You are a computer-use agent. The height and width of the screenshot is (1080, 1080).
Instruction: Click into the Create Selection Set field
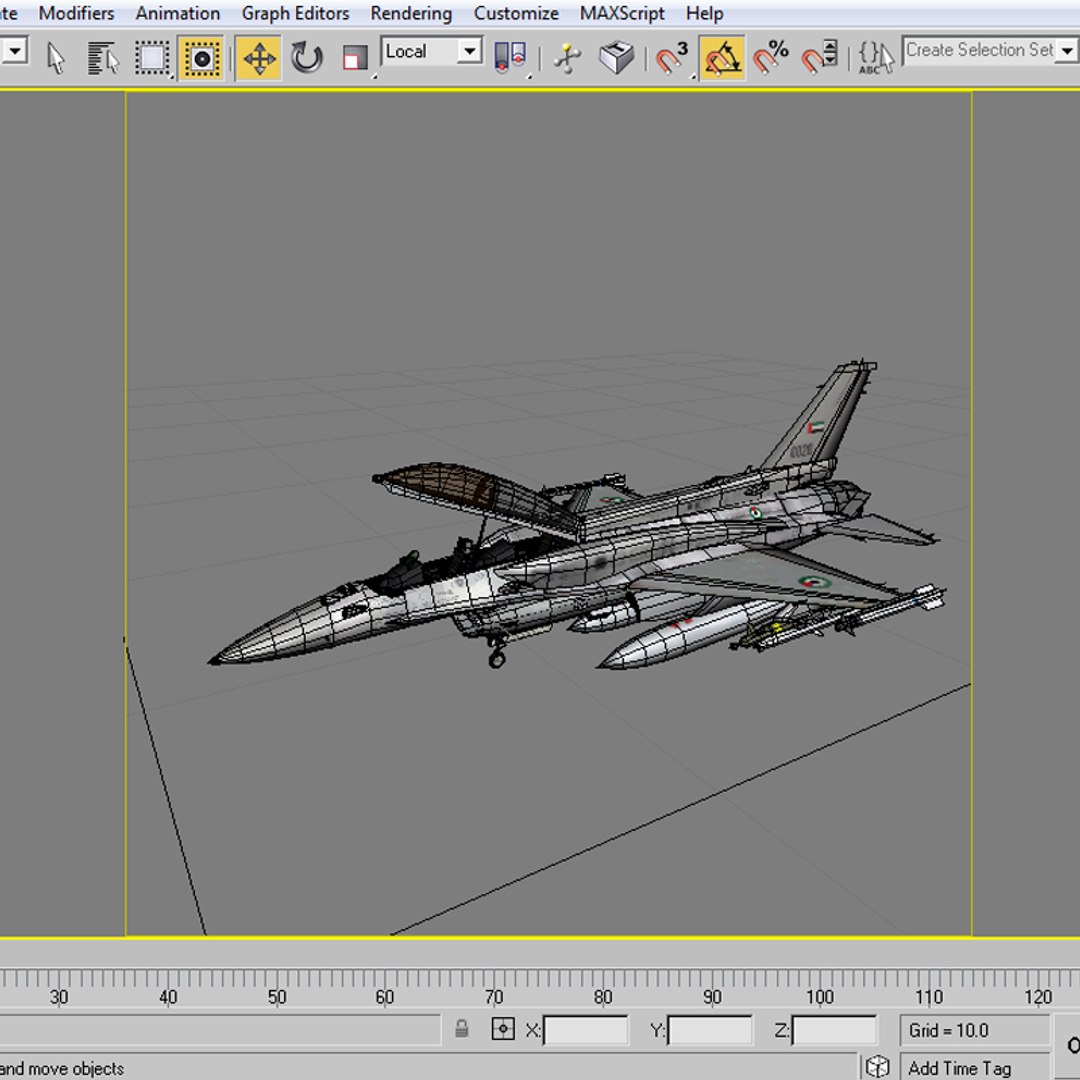(x=979, y=51)
